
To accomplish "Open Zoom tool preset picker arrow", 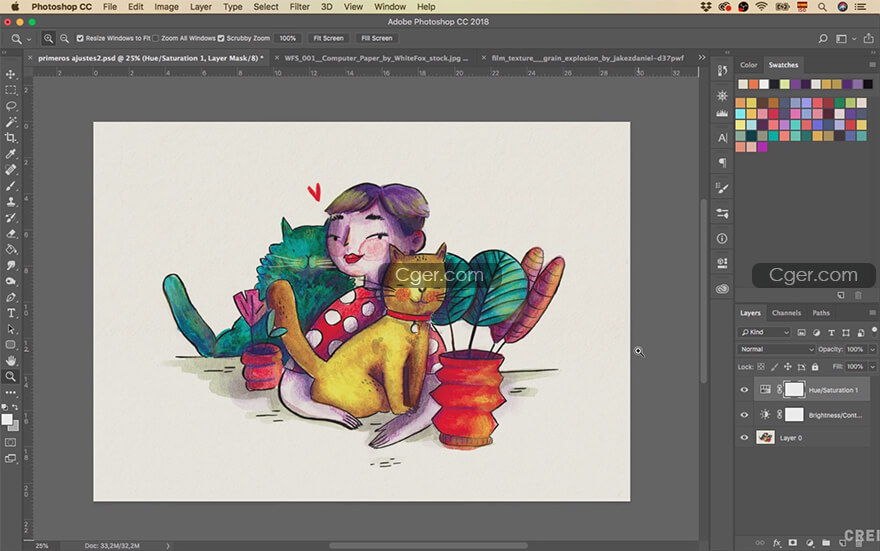I will click(x=29, y=39).
